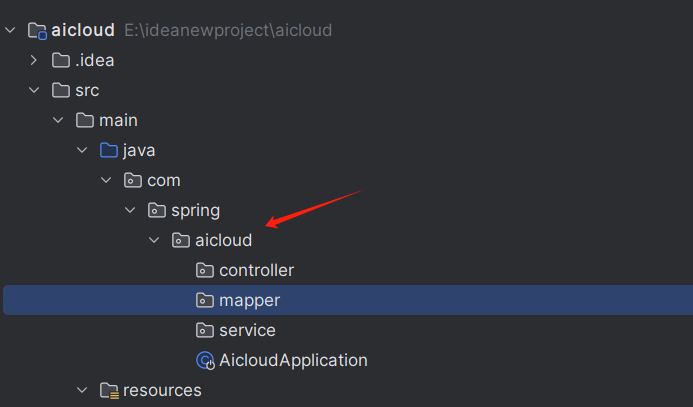Collapse the spring package chevron
693x407 pixels.
130,210
